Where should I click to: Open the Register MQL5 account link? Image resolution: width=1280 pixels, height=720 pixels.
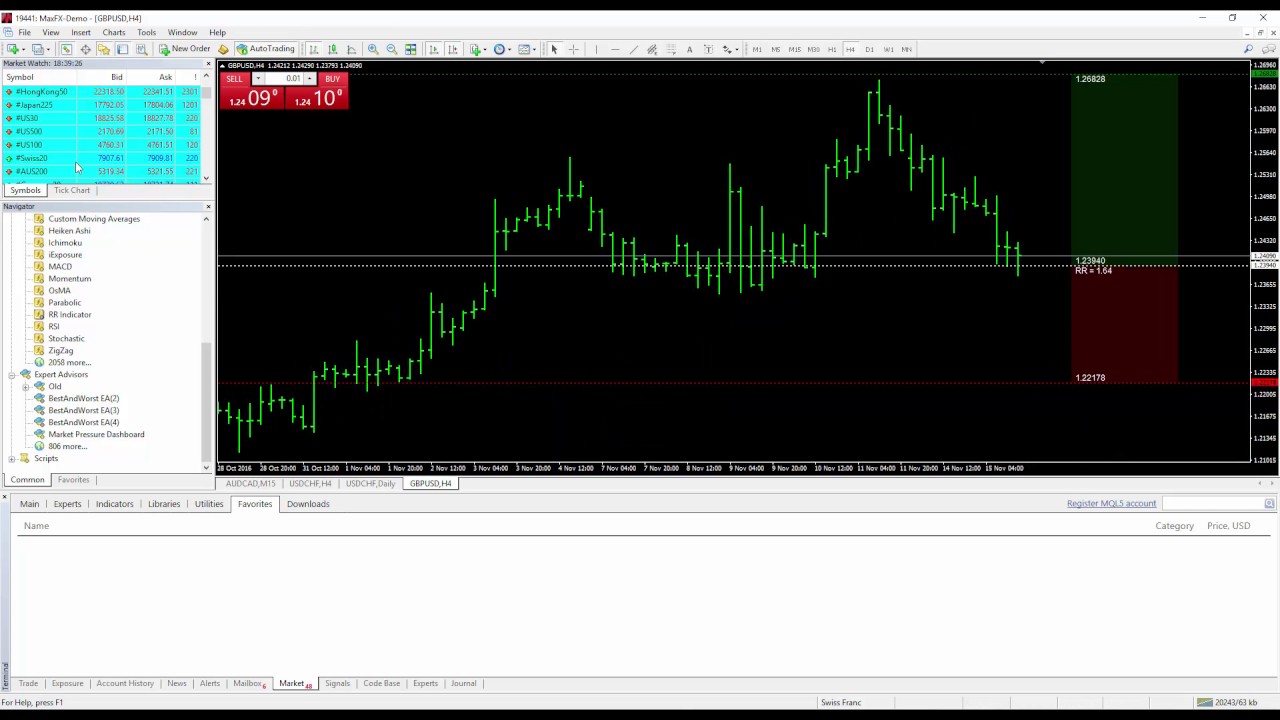pos(1111,503)
